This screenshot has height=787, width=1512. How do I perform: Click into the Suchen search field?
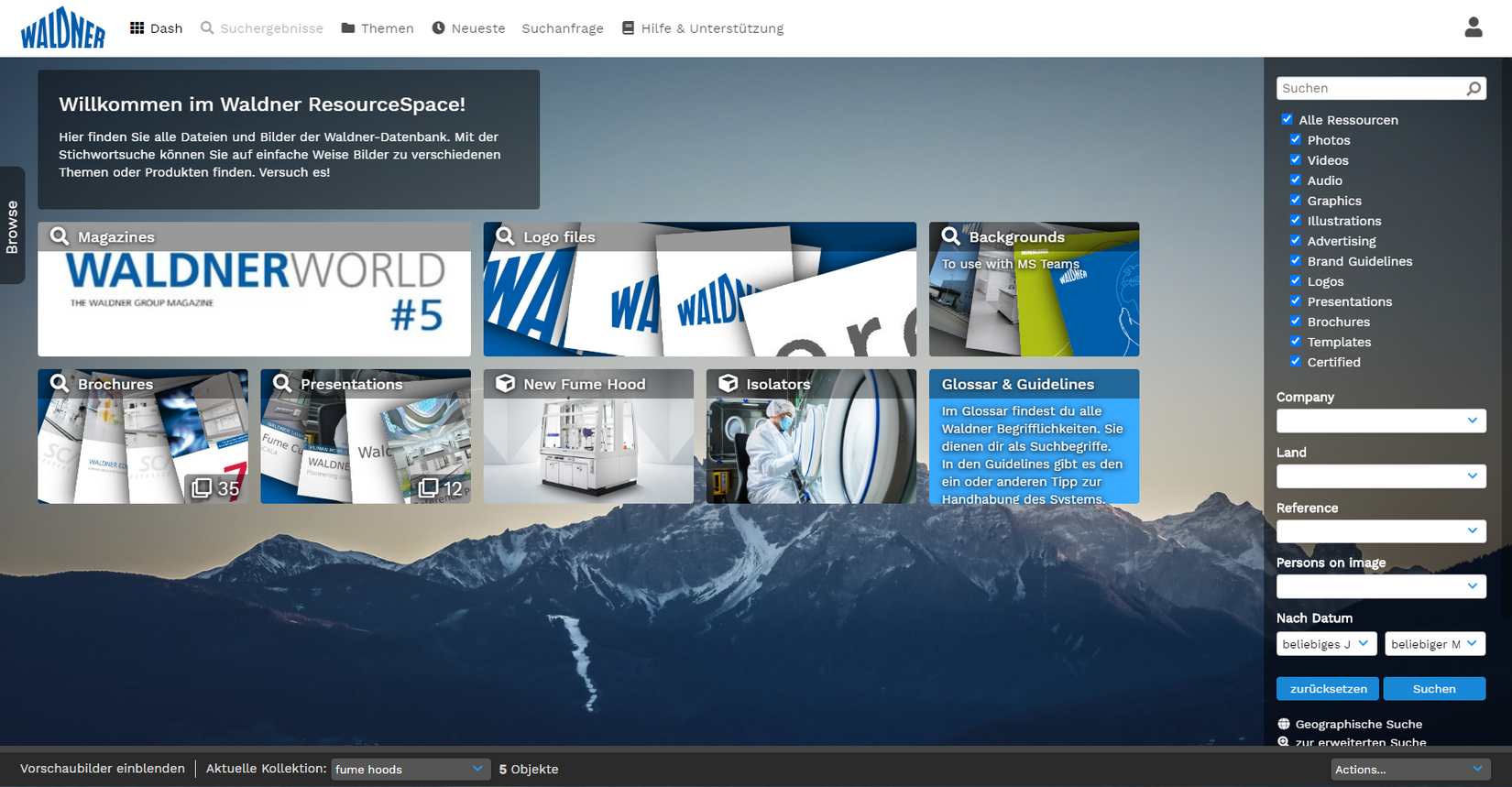[1370, 89]
